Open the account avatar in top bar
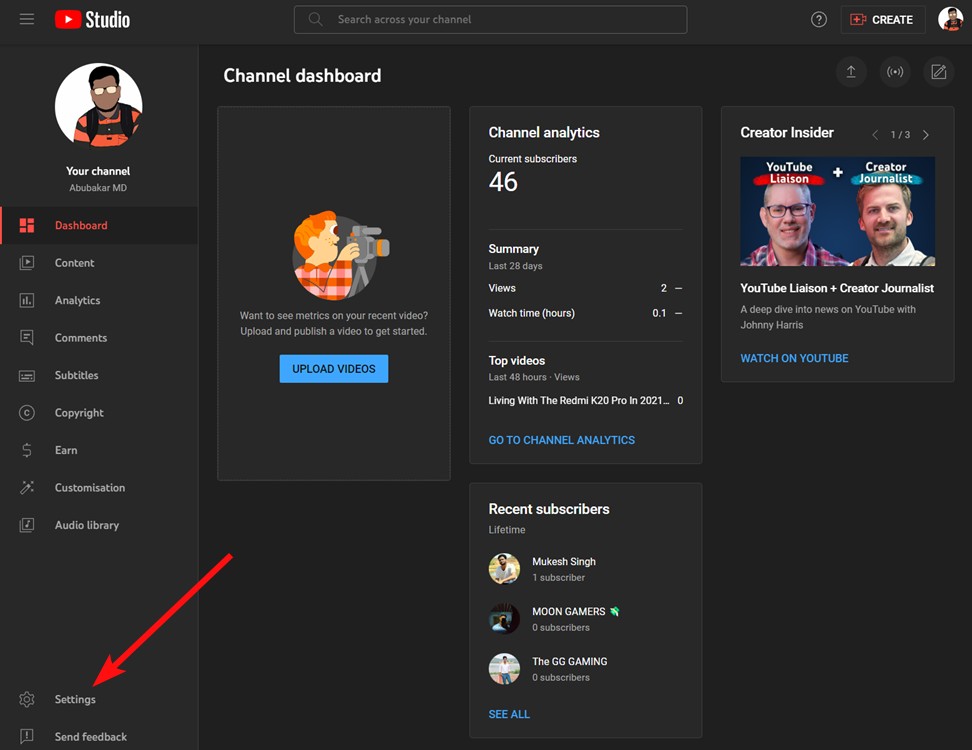The height and width of the screenshot is (750, 972). click(950, 19)
